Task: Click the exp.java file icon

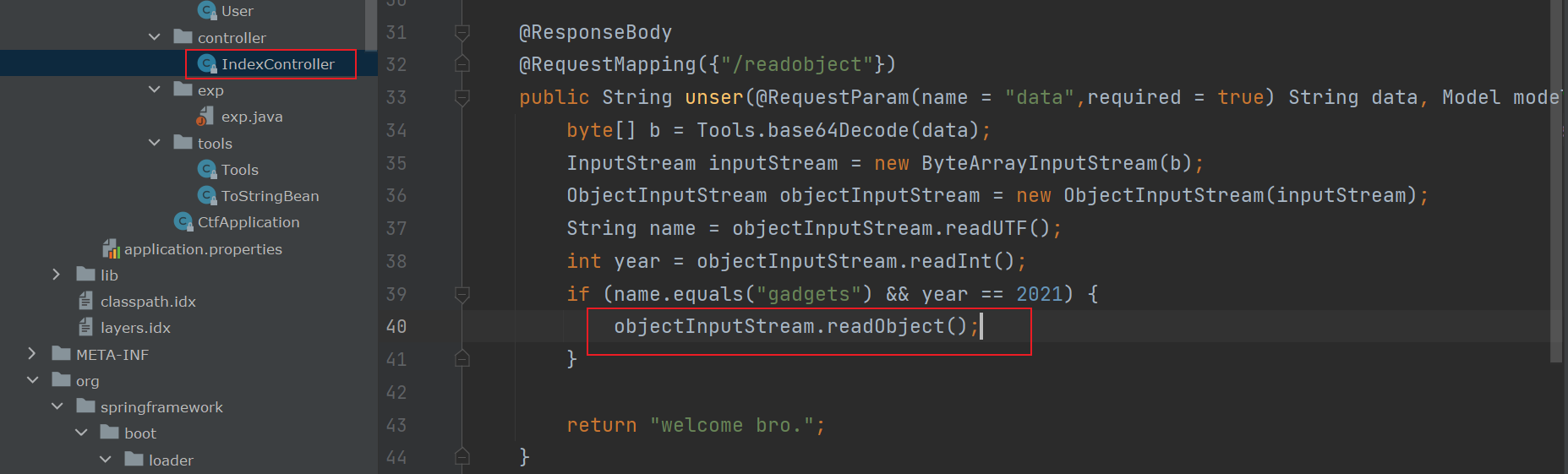Action: tap(205, 117)
